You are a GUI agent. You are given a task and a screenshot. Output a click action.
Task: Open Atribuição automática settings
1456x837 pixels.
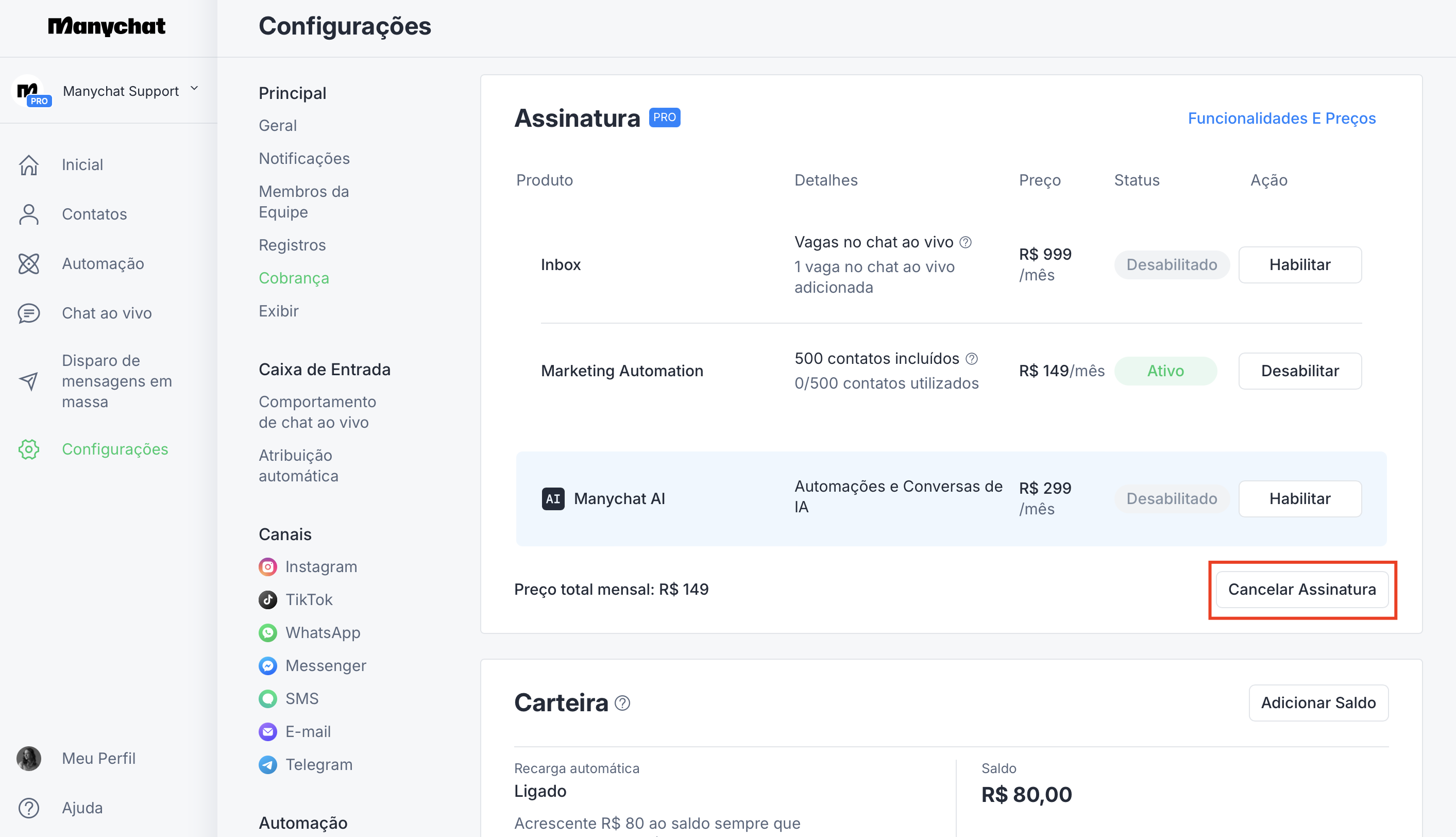coord(298,465)
